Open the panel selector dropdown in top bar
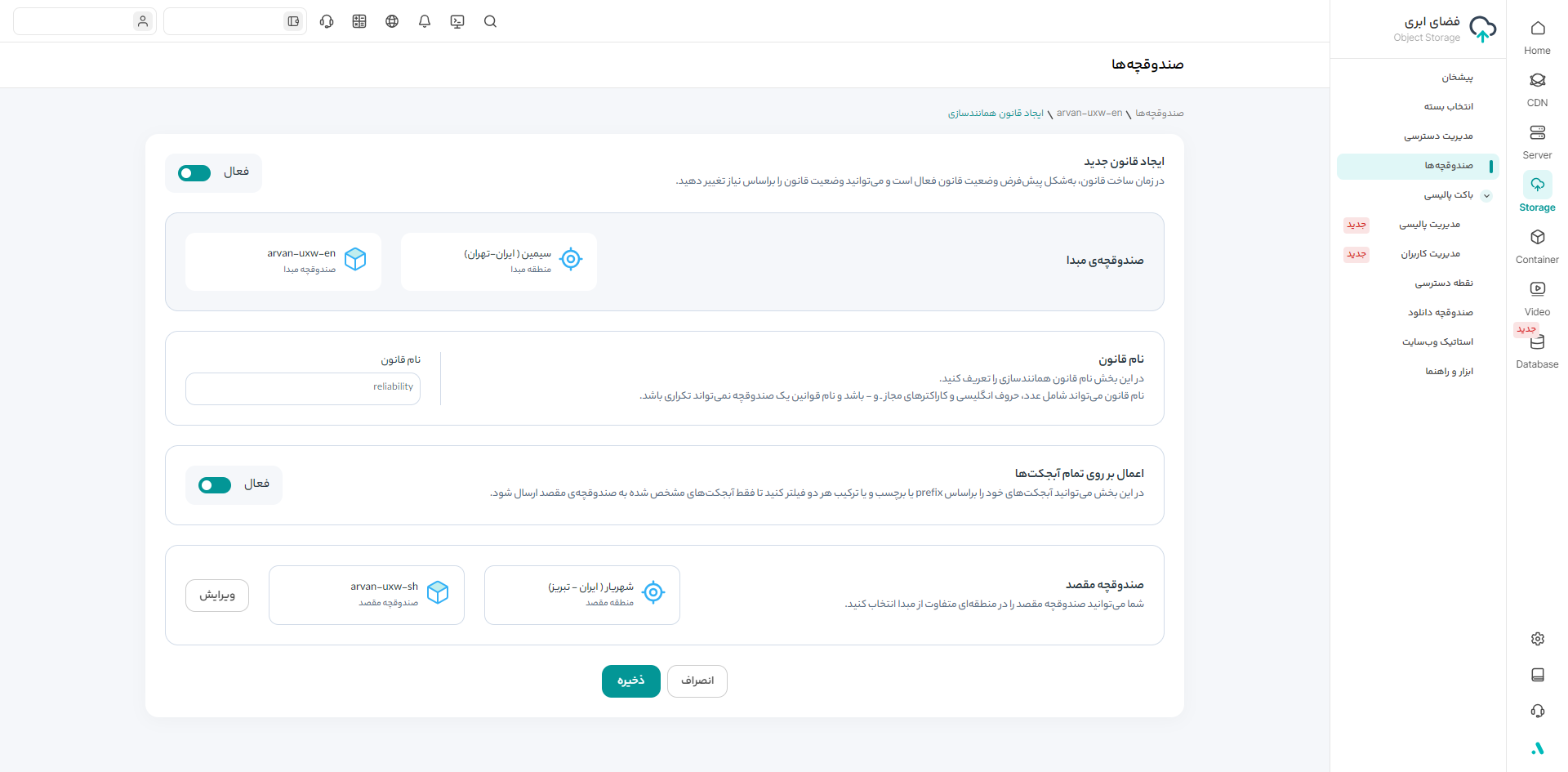The height and width of the screenshot is (772, 1568). pos(235,21)
